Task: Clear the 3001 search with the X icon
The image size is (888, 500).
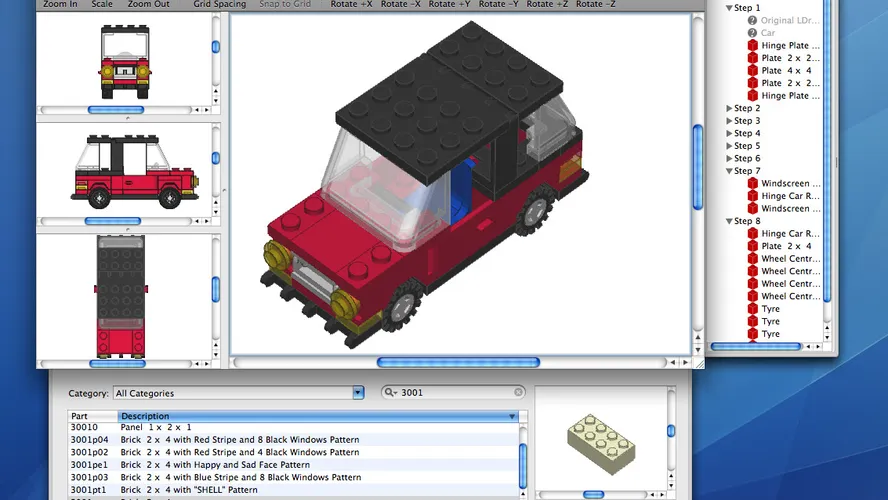Action: pyautogui.click(x=518, y=393)
